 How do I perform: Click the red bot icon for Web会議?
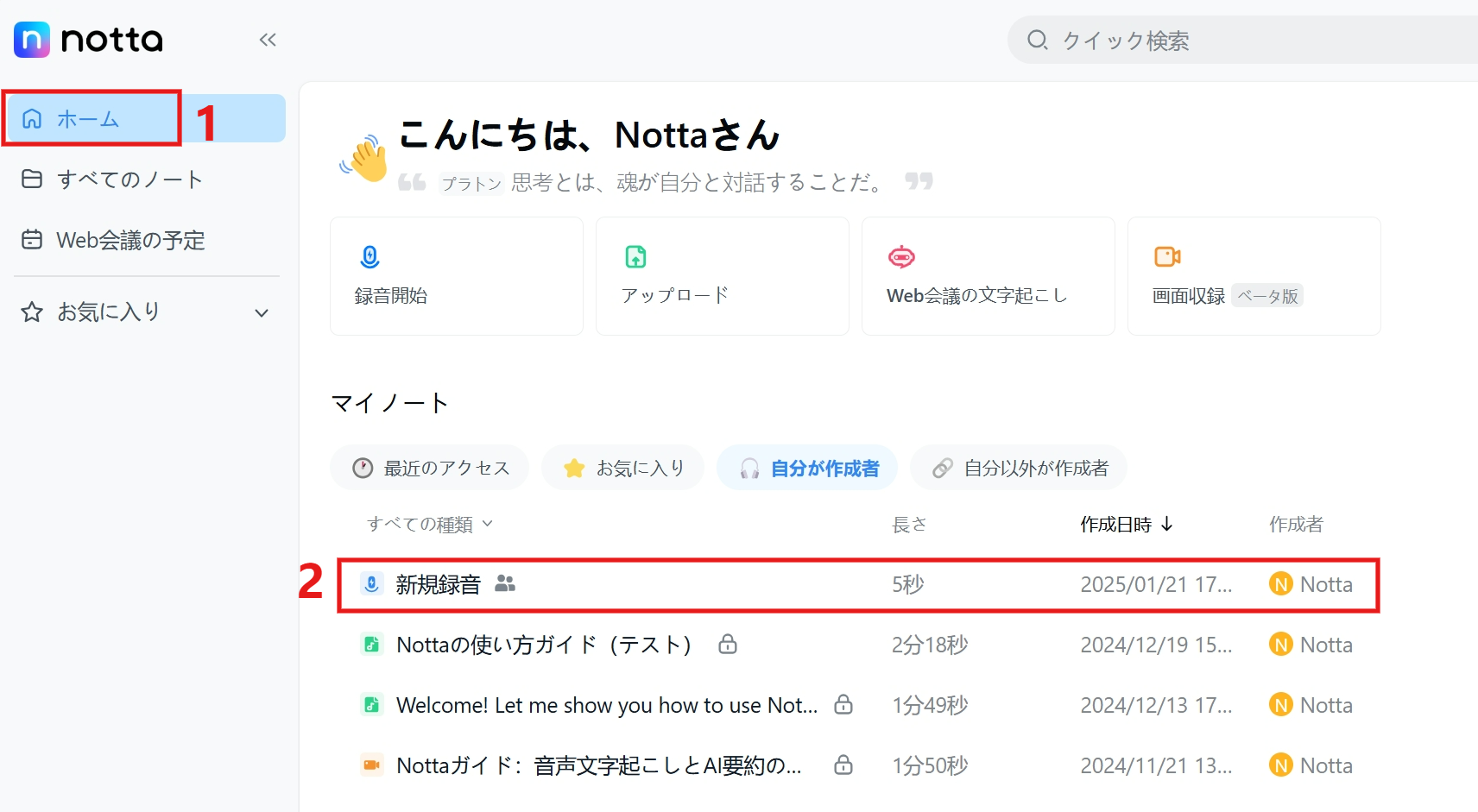coord(901,256)
